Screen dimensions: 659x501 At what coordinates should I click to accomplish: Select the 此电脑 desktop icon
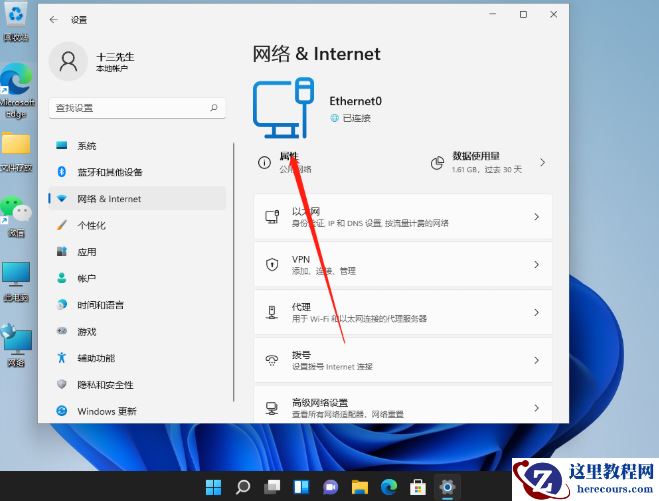coord(16,282)
